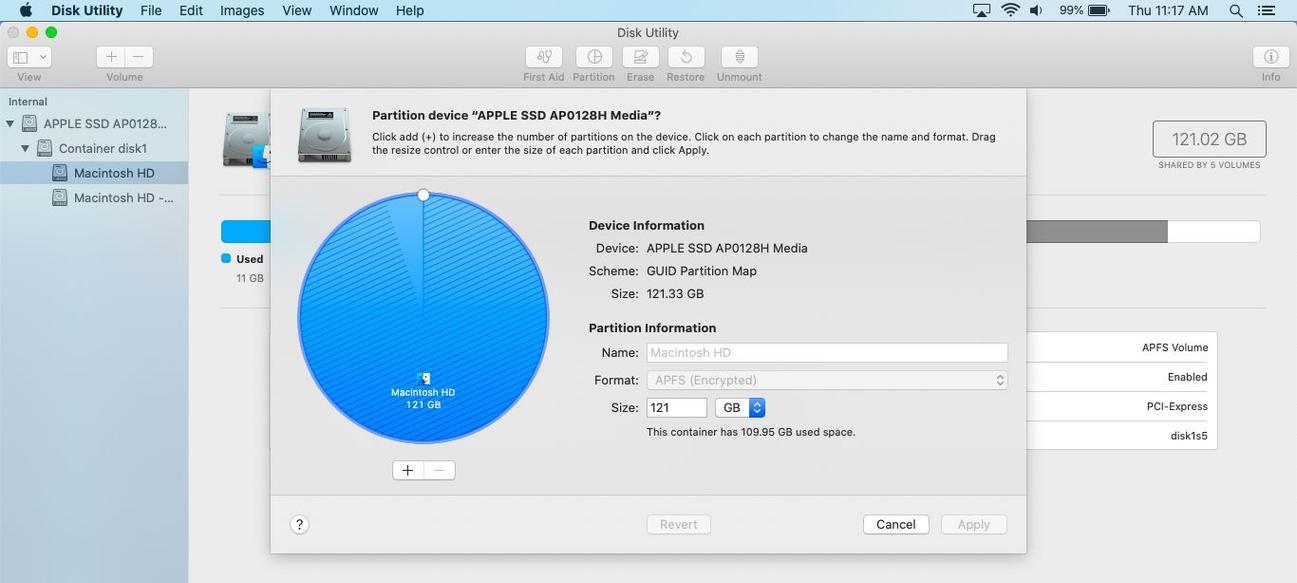The image size is (1297, 583).
Task: Open the Info panel icon
Action: (x=1271, y=57)
